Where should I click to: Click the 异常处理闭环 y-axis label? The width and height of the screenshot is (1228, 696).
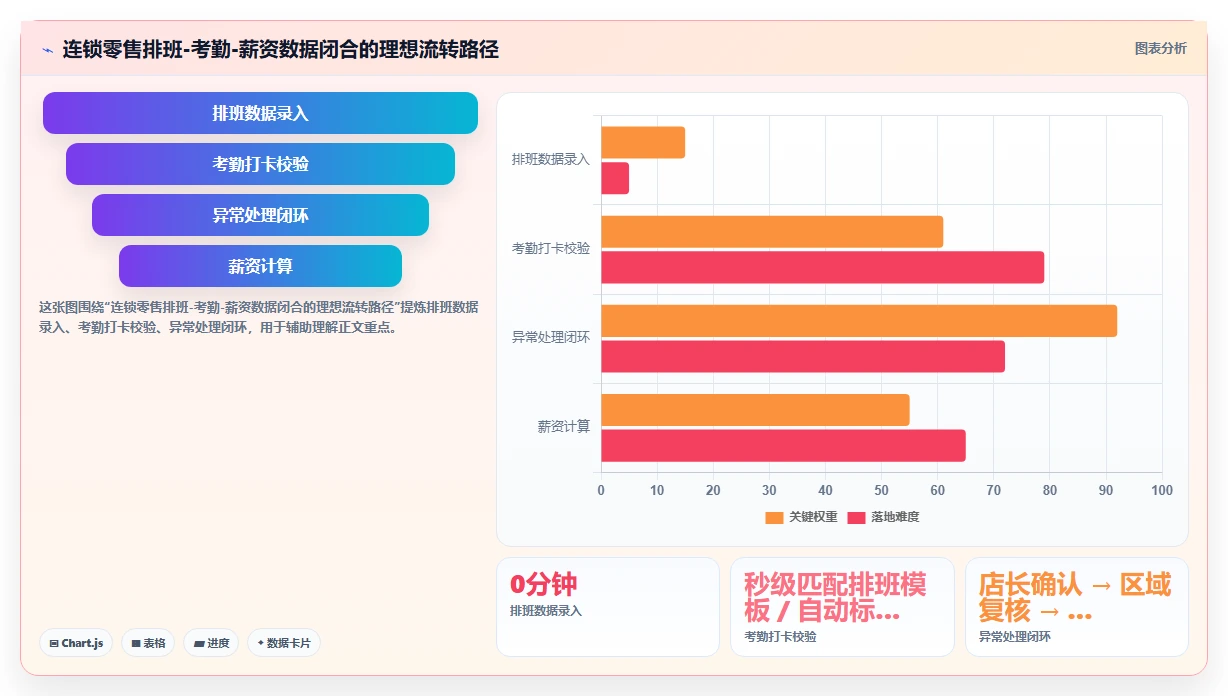[x=551, y=337]
